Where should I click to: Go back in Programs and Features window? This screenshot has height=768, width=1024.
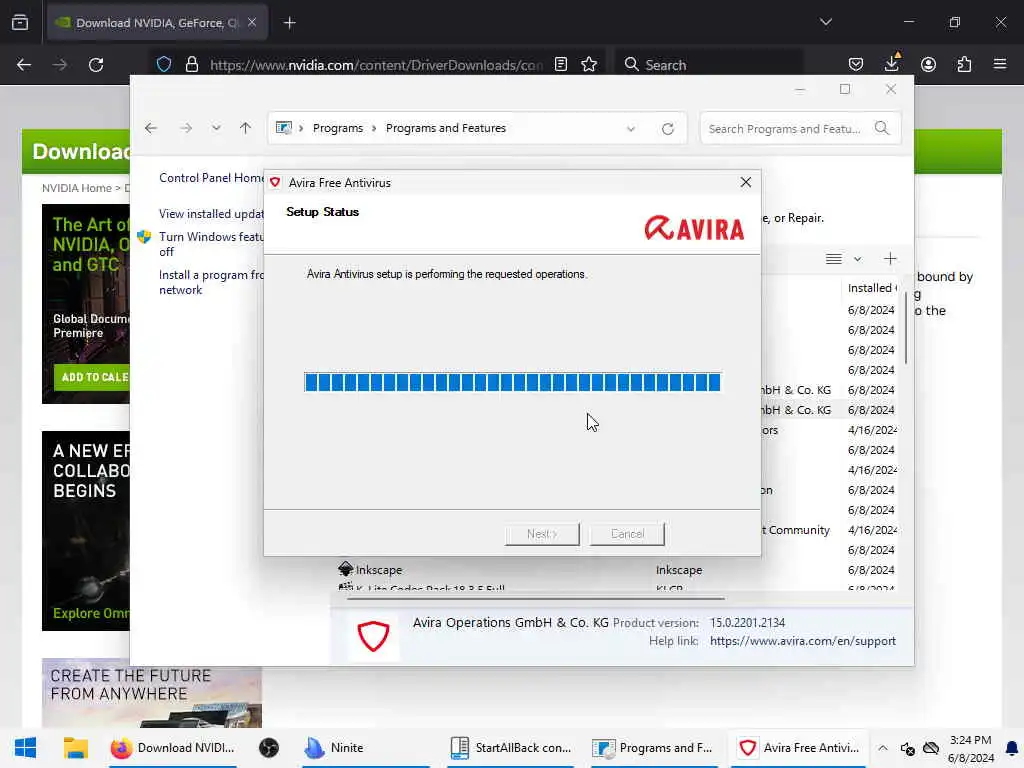(x=151, y=128)
